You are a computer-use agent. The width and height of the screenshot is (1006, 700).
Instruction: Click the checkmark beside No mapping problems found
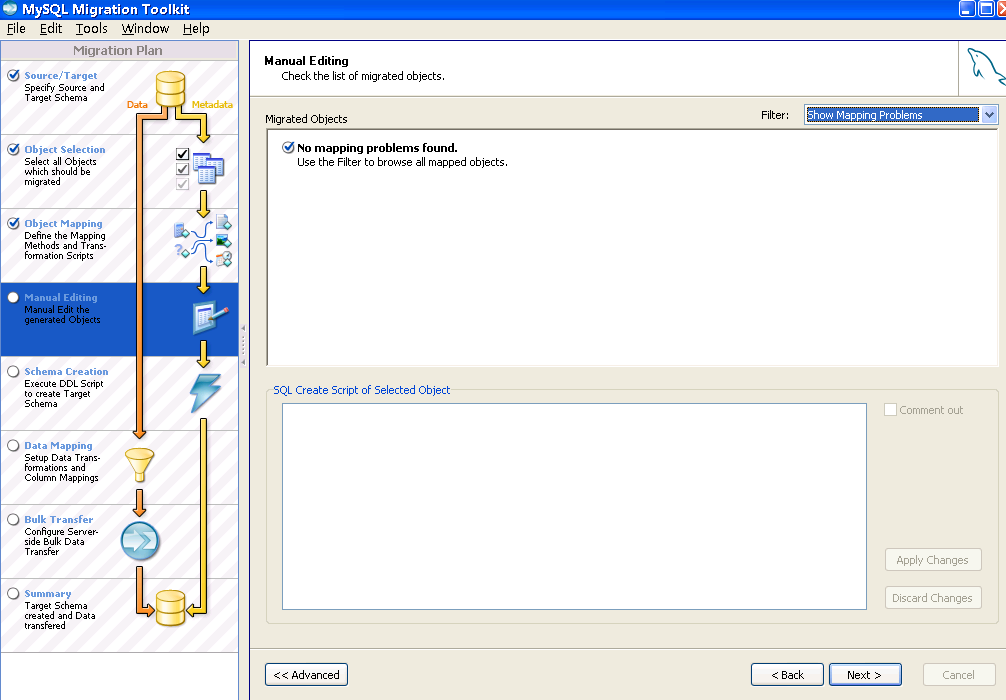(x=288, y=147)
